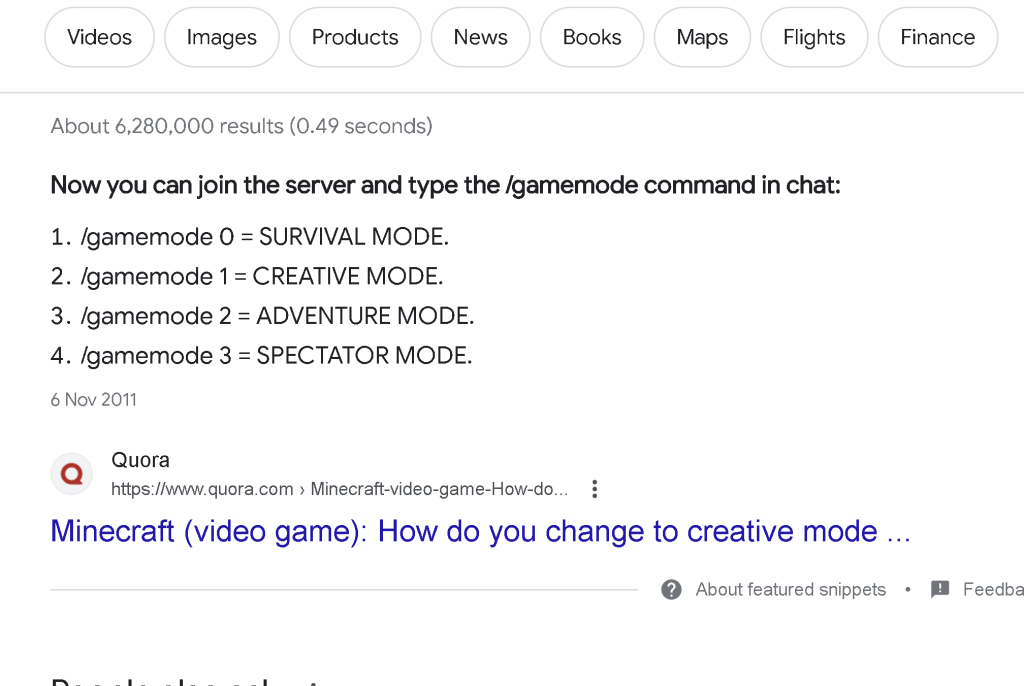This screenshot has width=1024, height=686.
Task: Click the '/gamemode 0 = SURVIVAL MODE.' line
Action: coord(264,237)
